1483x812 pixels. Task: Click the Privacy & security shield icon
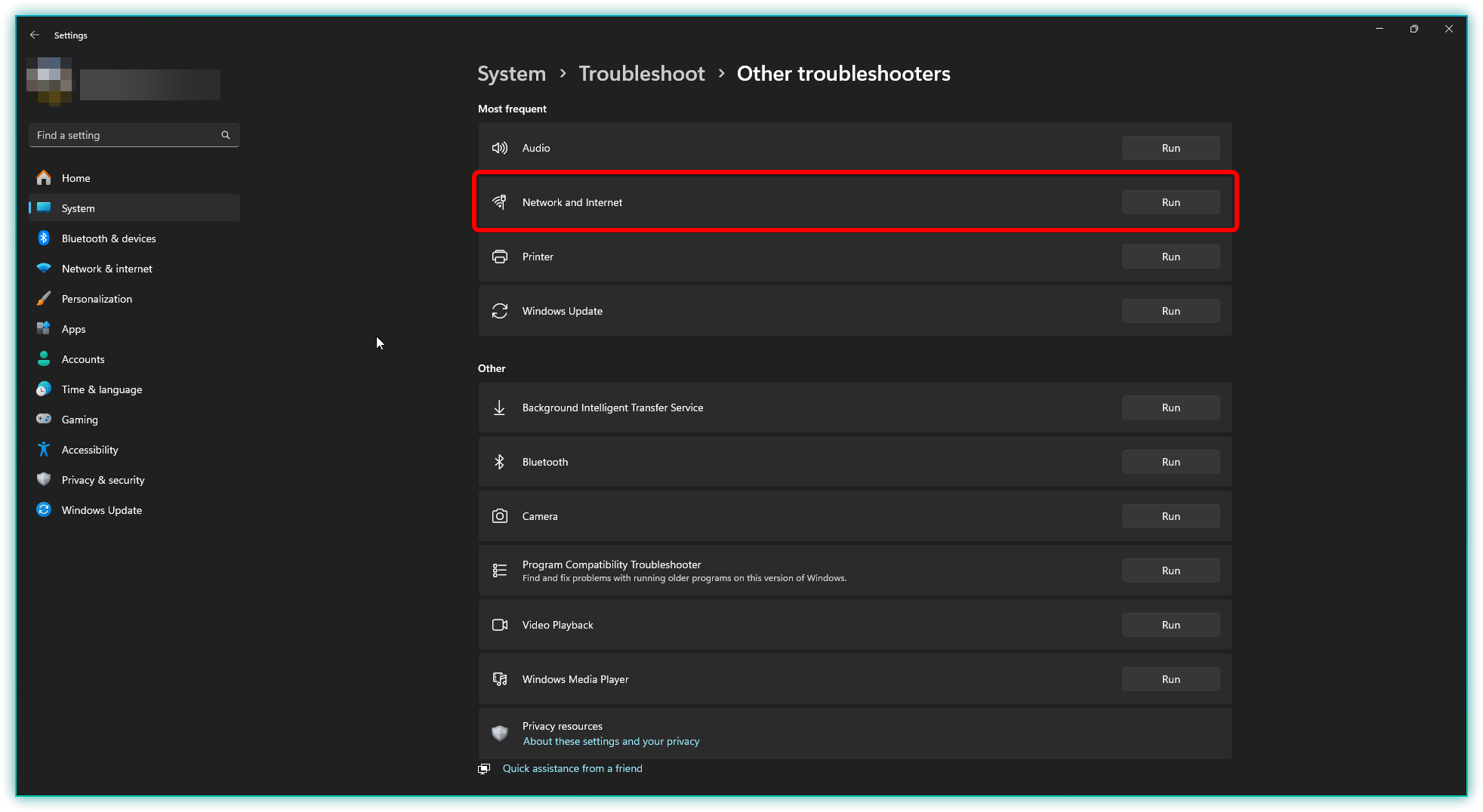[x=44, y=480]
